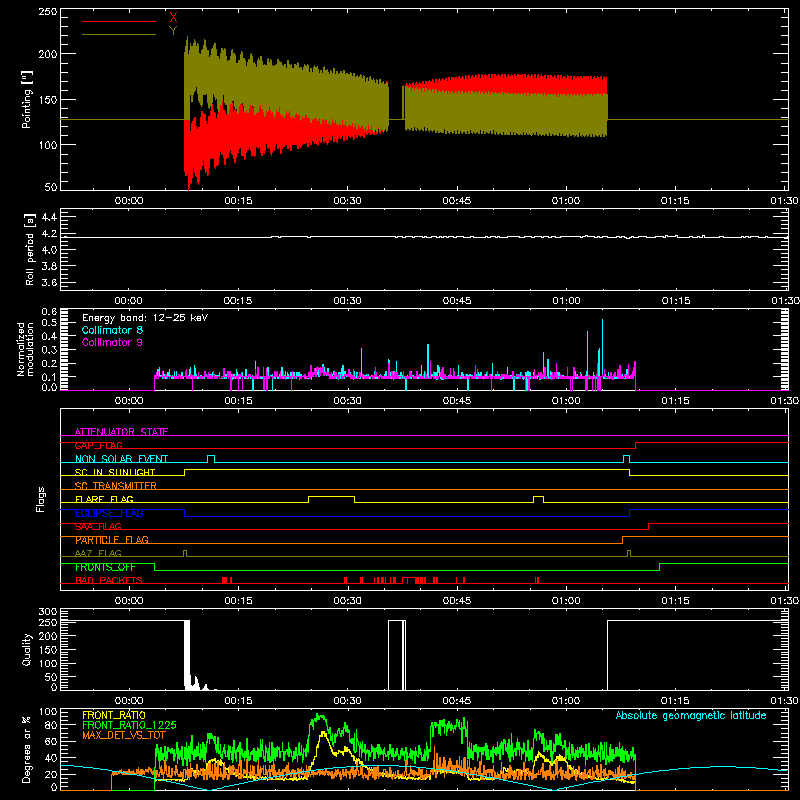Click the 3.6 tick on the Roll period axis

[49, 282]
